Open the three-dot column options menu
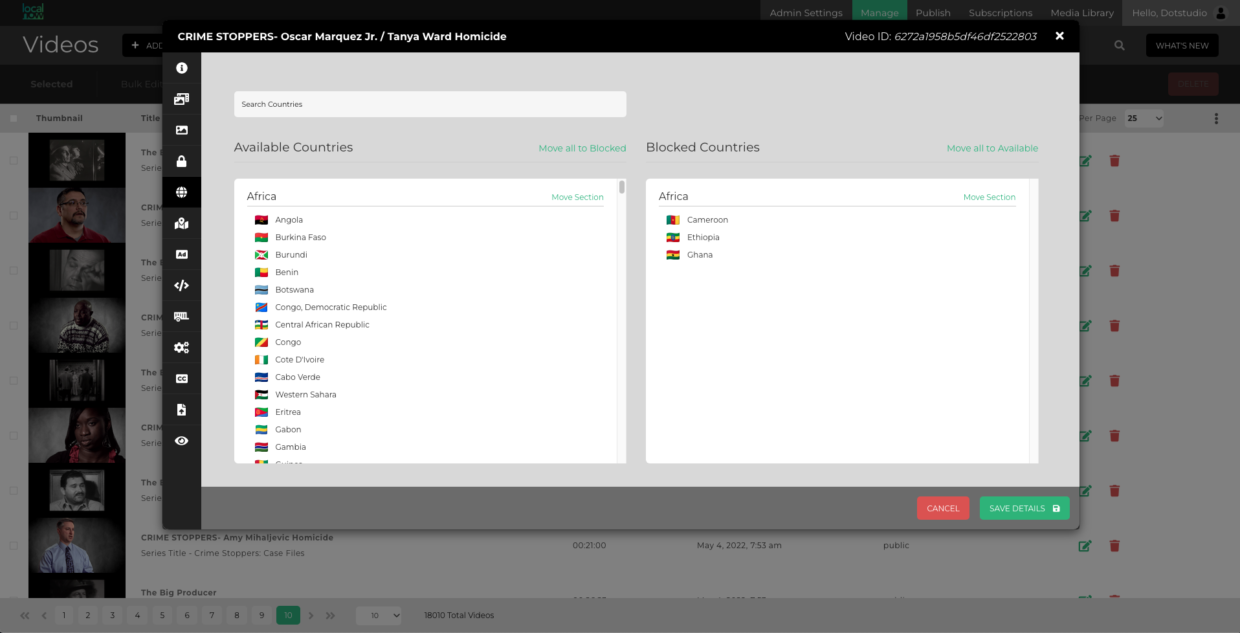This screenshot has width=1240, height=633. 1216,117
